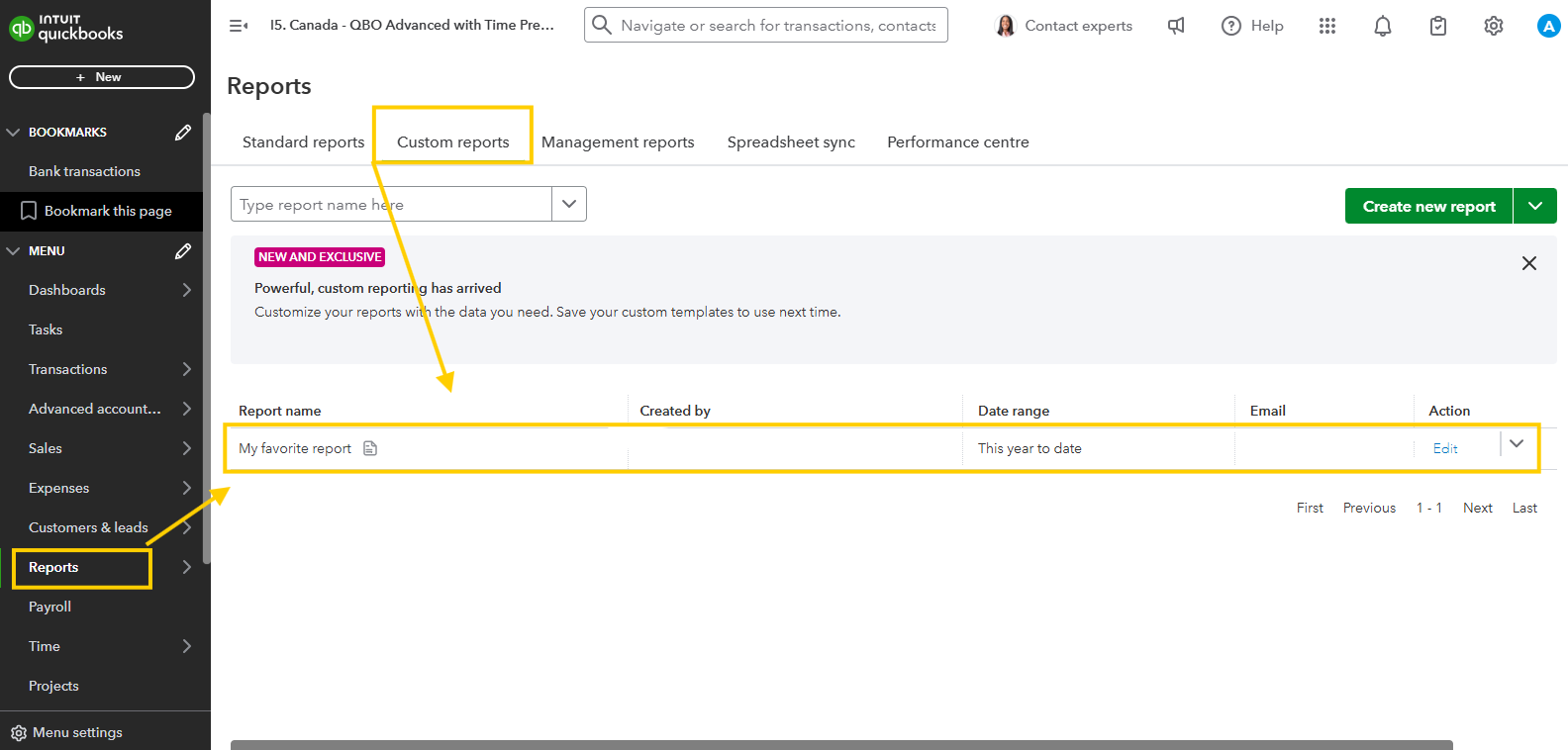The width and height of the screenshot is (1568, 750).
Task: Expand the action dropdown next to Edit
Action: pyautogui.click(x=1517, y=444)
